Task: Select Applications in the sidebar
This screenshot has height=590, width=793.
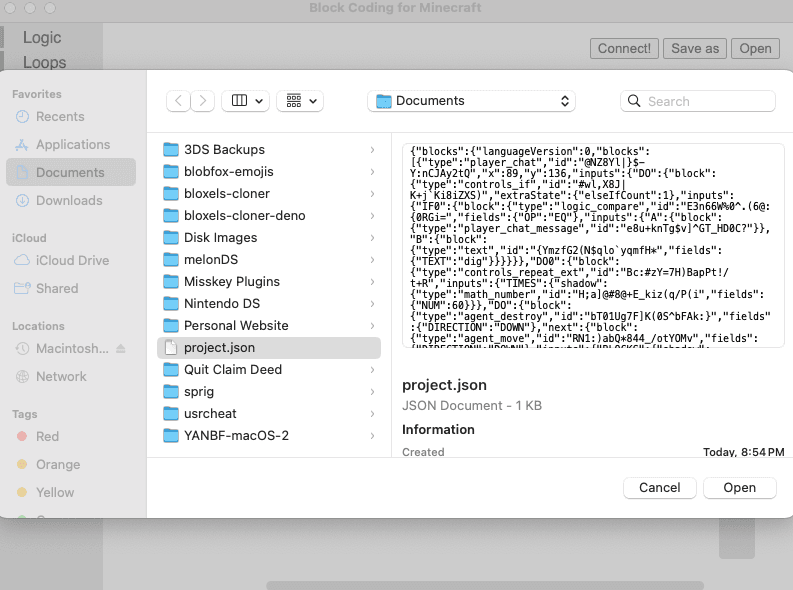Action: coord(72,144)
